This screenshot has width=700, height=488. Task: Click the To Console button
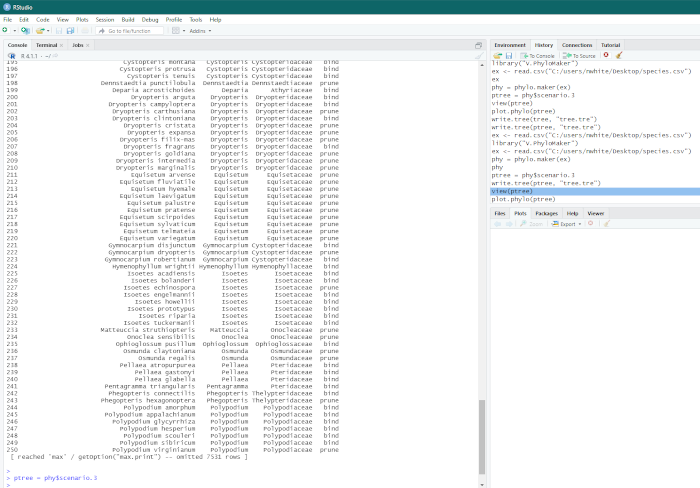click(x=538, y=55)
